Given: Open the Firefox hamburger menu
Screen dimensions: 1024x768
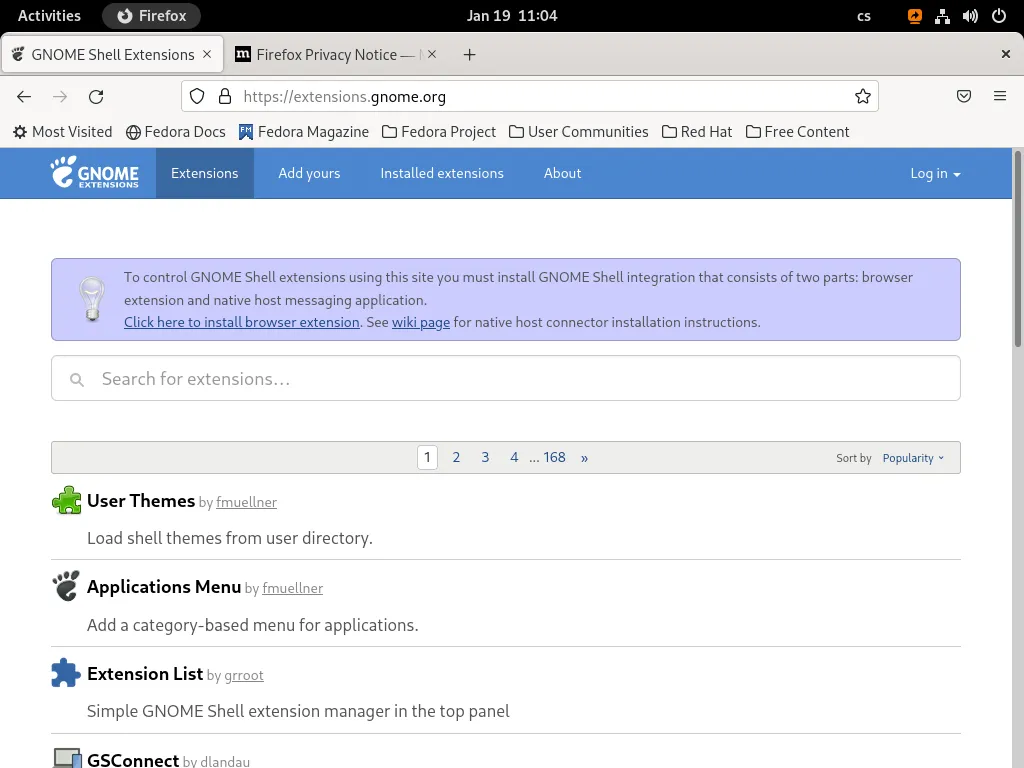Looking at the screenshot, I should click(1000, 96).
